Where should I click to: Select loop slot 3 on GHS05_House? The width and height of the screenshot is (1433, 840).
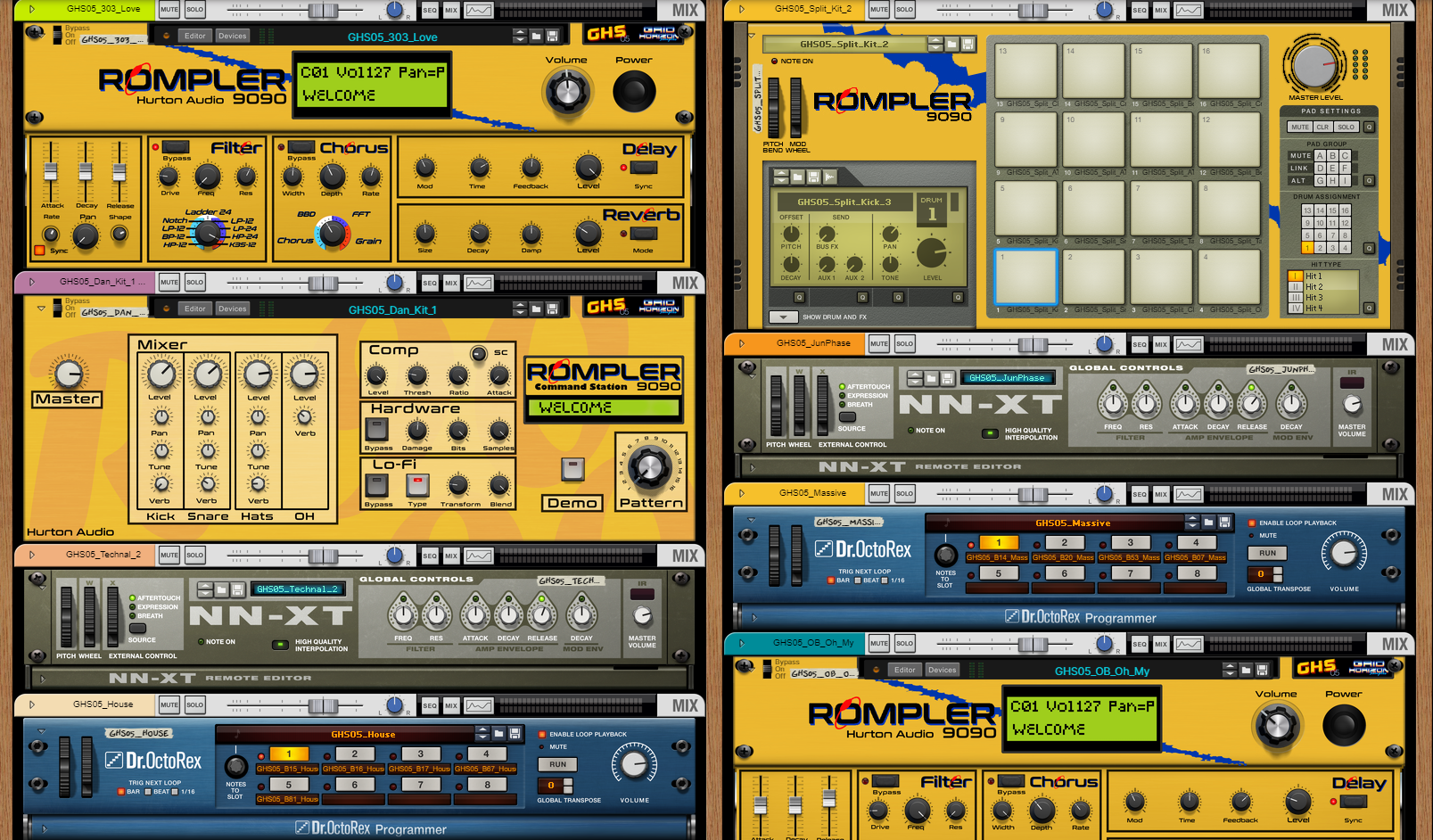[419, 754]
